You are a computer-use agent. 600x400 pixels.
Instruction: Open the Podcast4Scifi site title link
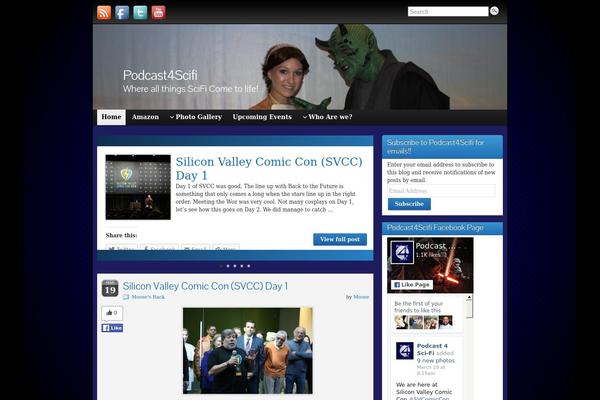coord(160,75)
